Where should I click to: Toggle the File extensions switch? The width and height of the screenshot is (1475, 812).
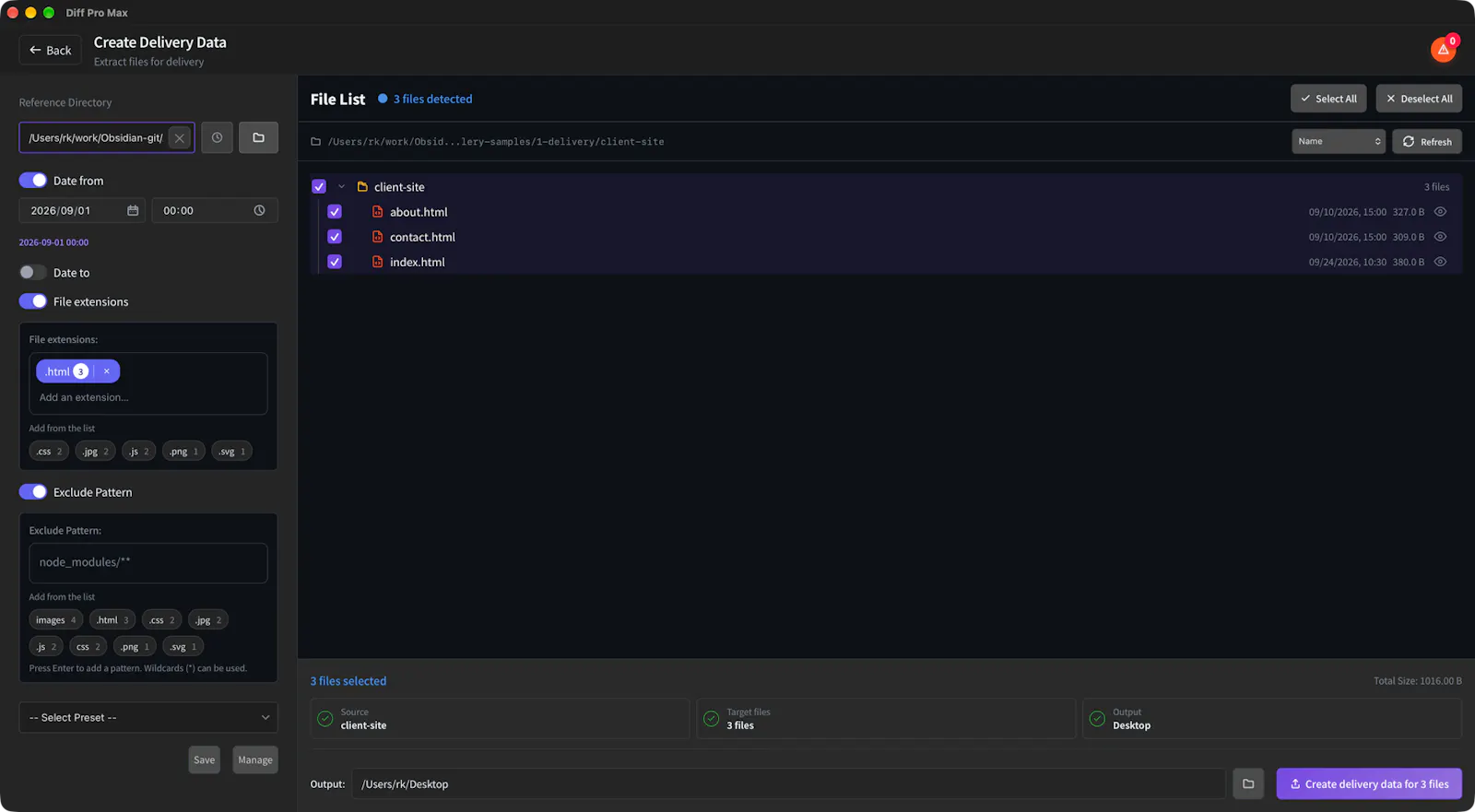pyautogui.click(x=33, y=301)
